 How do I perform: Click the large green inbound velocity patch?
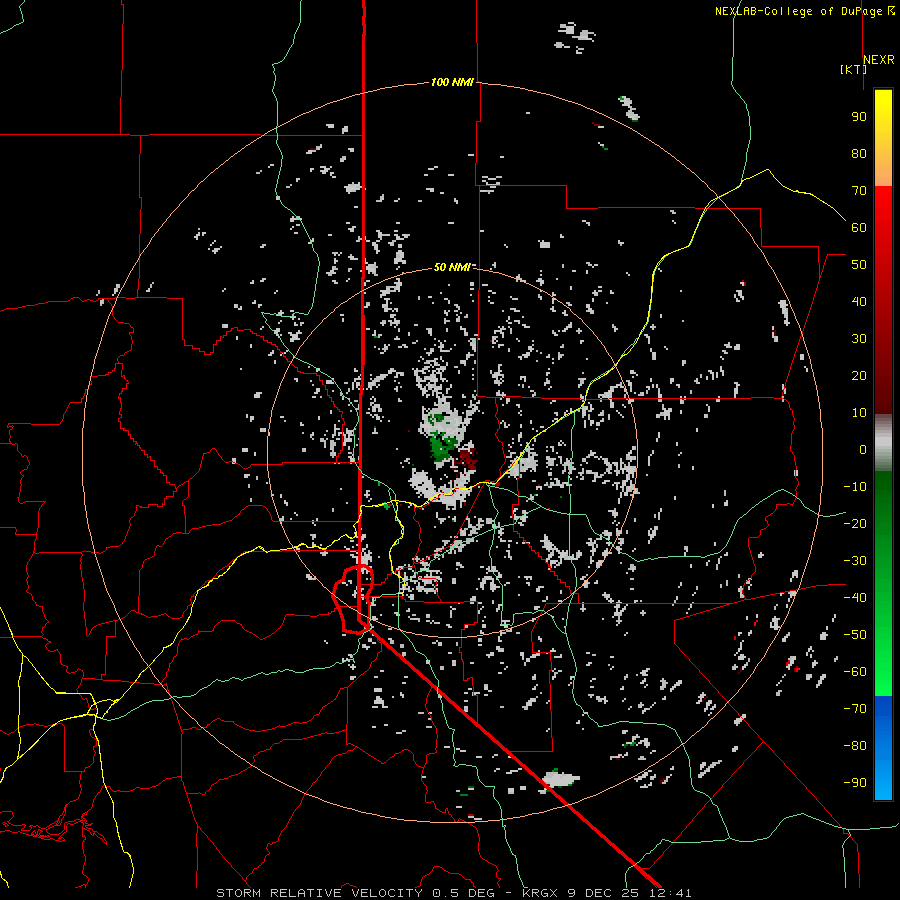tap(443, 448)
